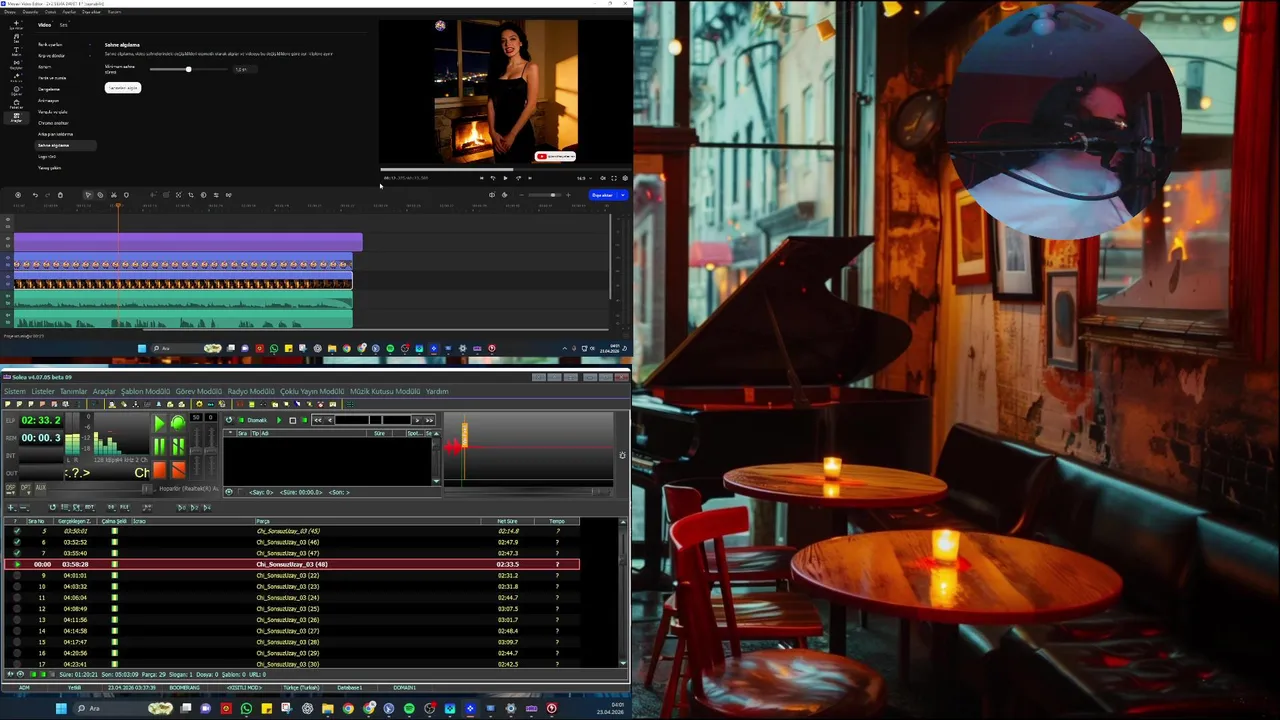The width and height of the screenshot is (1280, 720).
Task: Click the Minimum sahne süresi slider handle
Action: coord(188,69)
